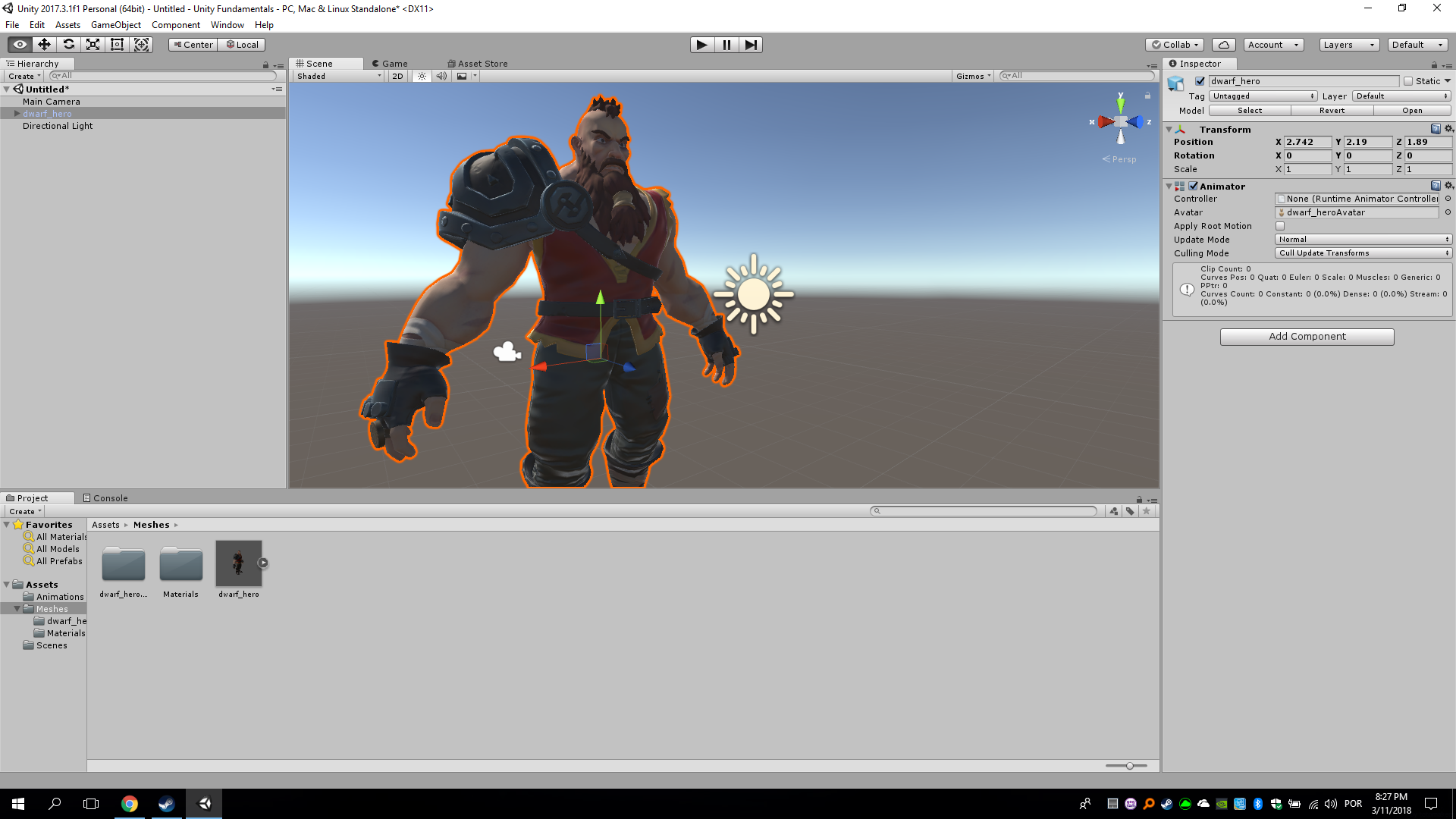Open Transform component help icon
The image size is (1456, 819).
[x=1436, y=129]
